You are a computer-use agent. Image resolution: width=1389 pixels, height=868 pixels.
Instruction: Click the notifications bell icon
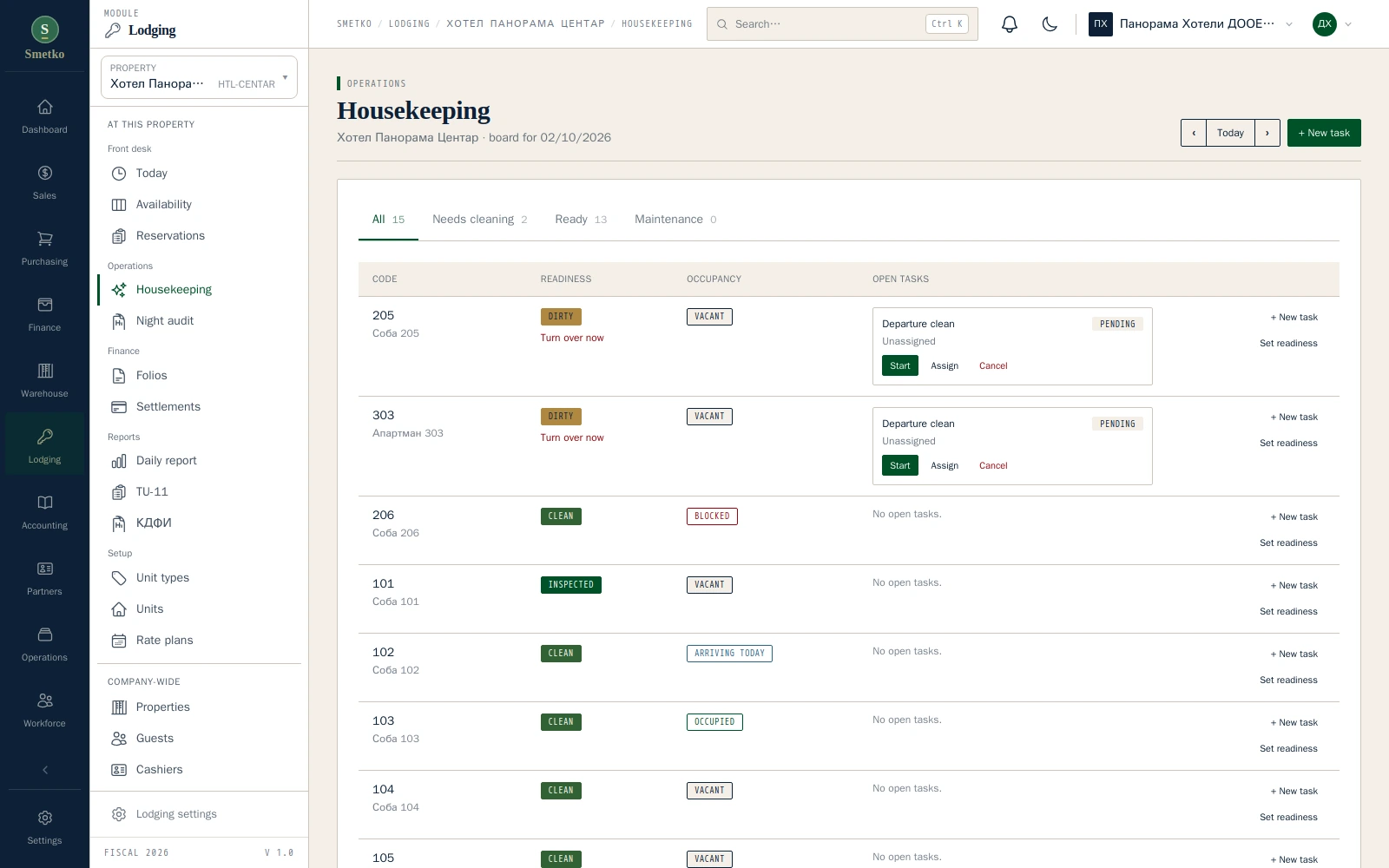click(x=1009, y=24)
